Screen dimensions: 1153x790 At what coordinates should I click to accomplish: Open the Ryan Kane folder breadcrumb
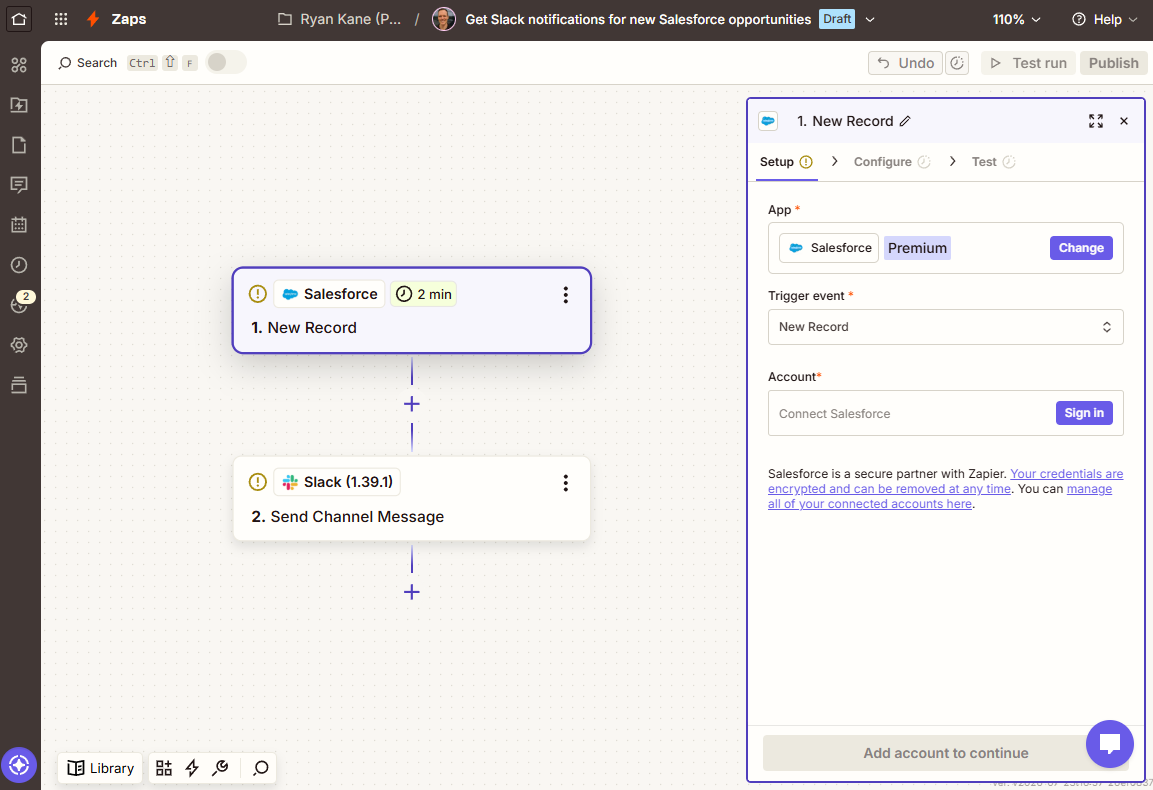click(x=340, y=19)
